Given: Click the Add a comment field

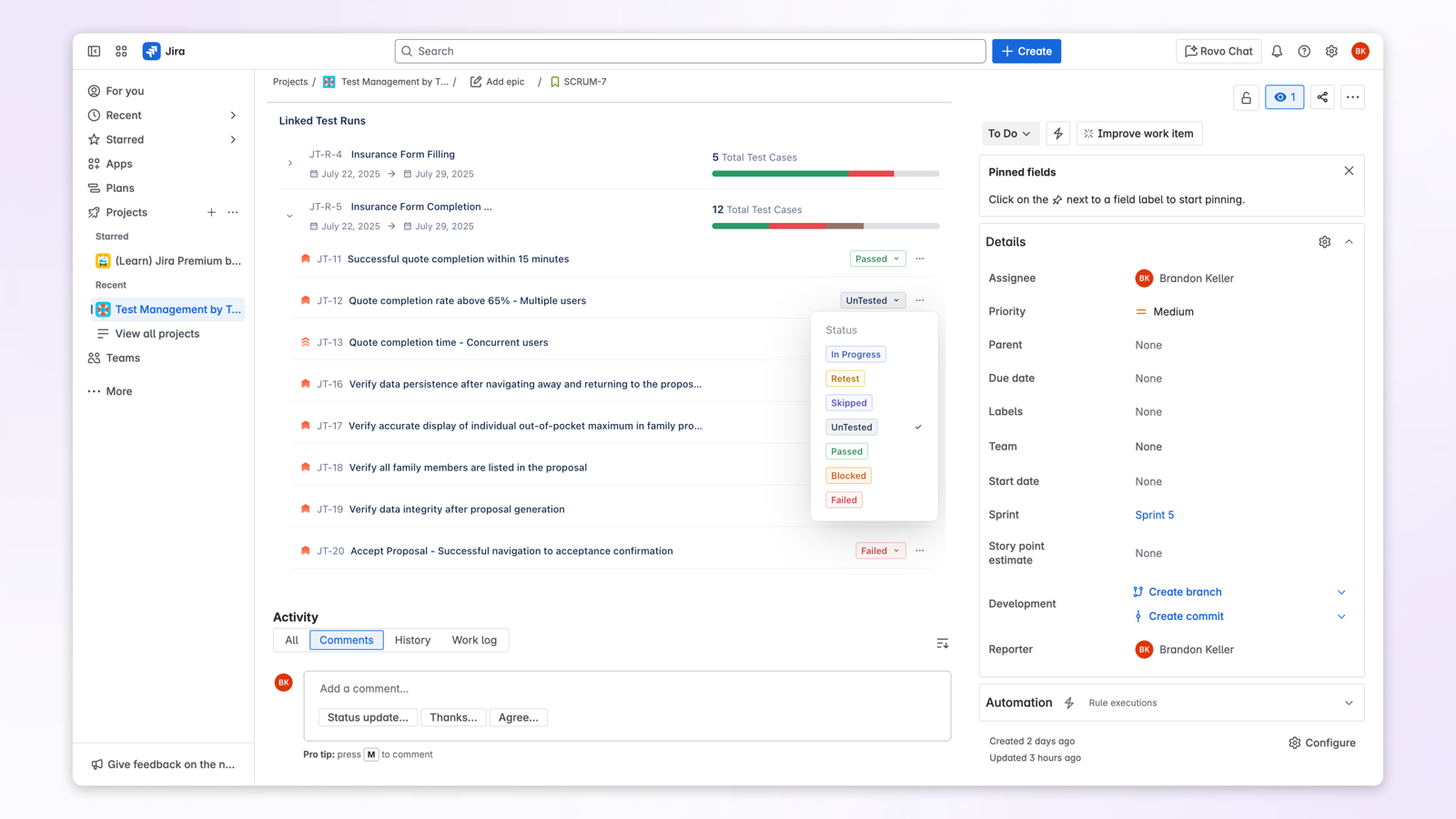Looking at the screenshot, I should coord(627,689).
